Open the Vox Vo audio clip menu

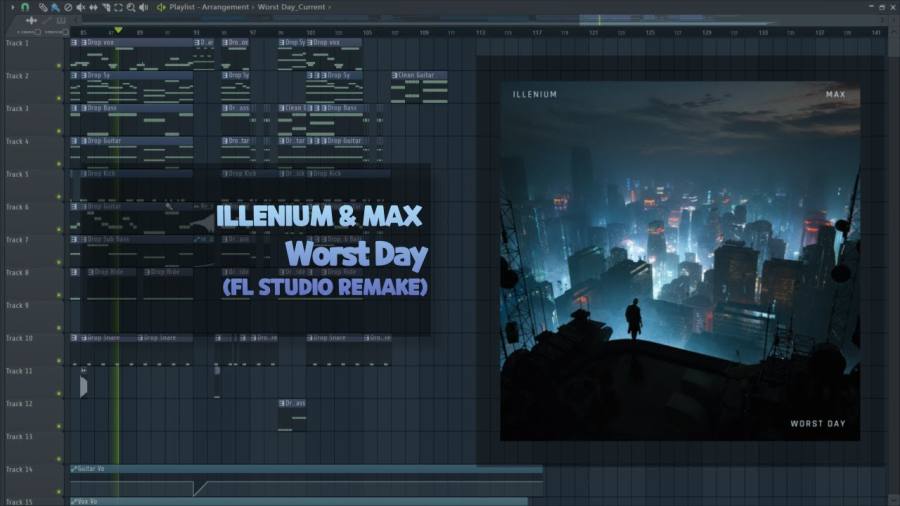pyautogui.click(x=73, y=501)
